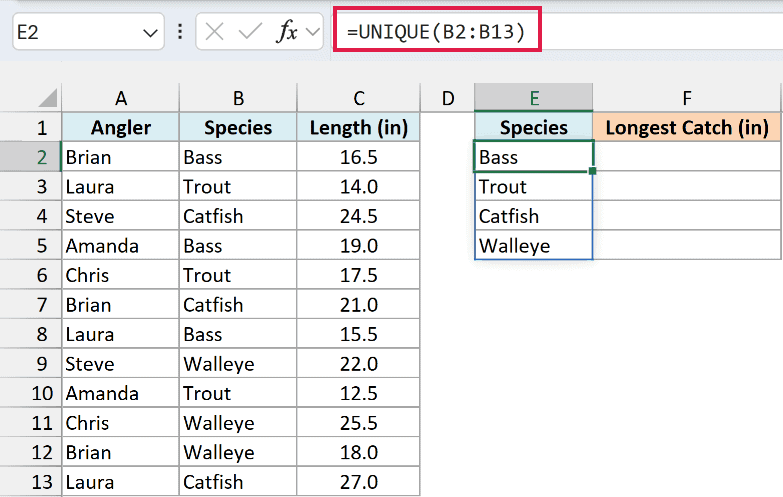The image size is (783, 497).
Task: Expand the Name Box dropdown arrow
Action: pyautogui.click(x=150, y=33)
